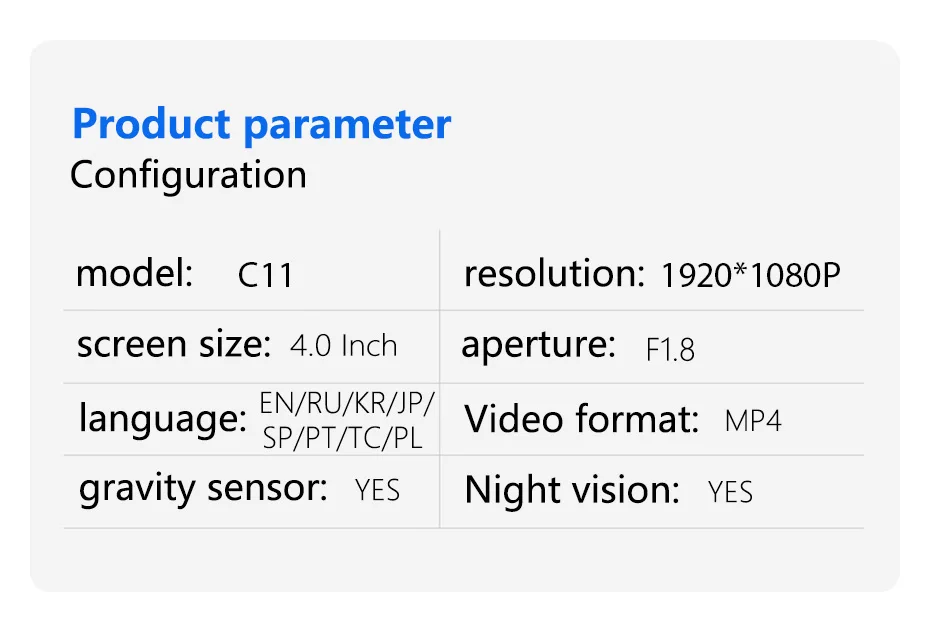This screenshot has height=620, width=930.
Task: Click the blue Product parameter heading
Action: 261,125
